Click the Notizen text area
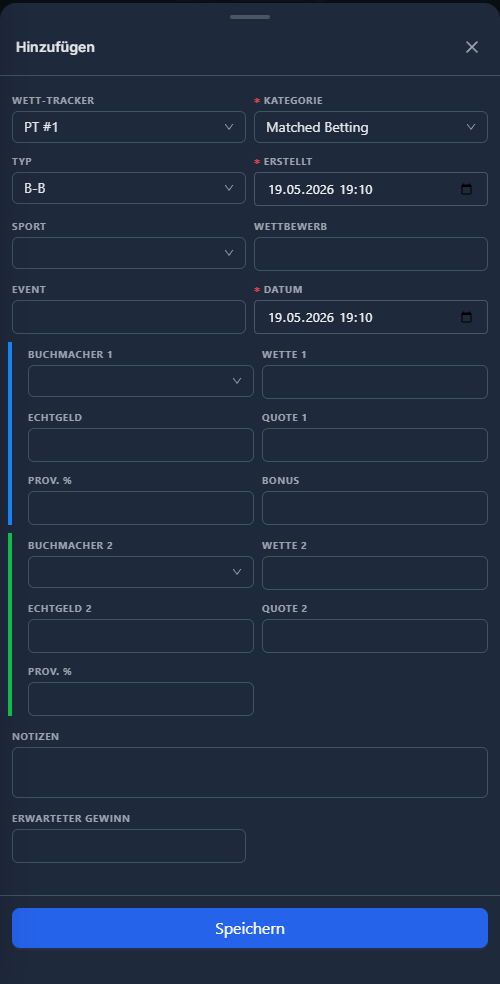Image resolution: width=500 pixels, height=984 pixels. coord(250,773)
